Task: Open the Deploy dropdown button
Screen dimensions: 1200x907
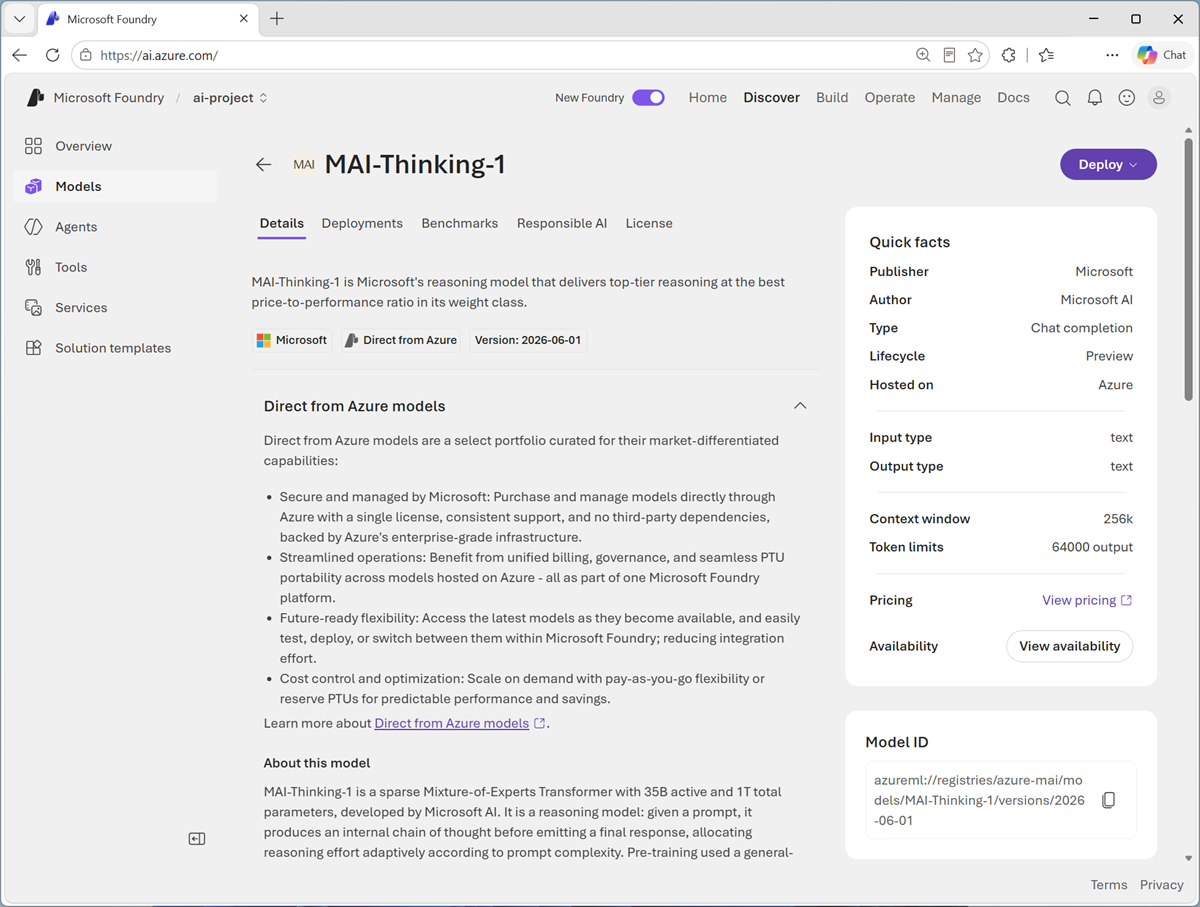Action: 1108,165
